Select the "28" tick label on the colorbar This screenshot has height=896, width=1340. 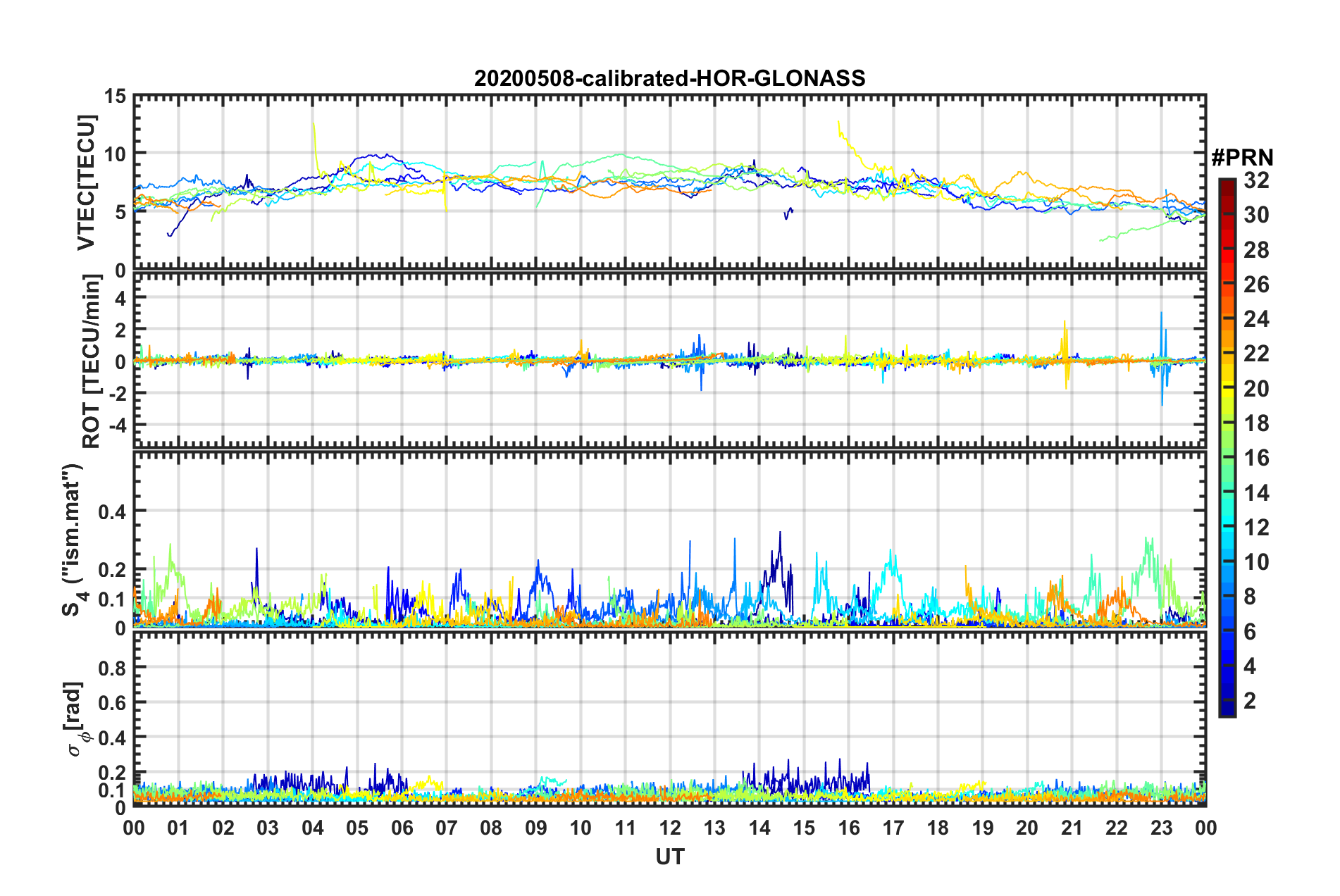[x=1256, y=250]
